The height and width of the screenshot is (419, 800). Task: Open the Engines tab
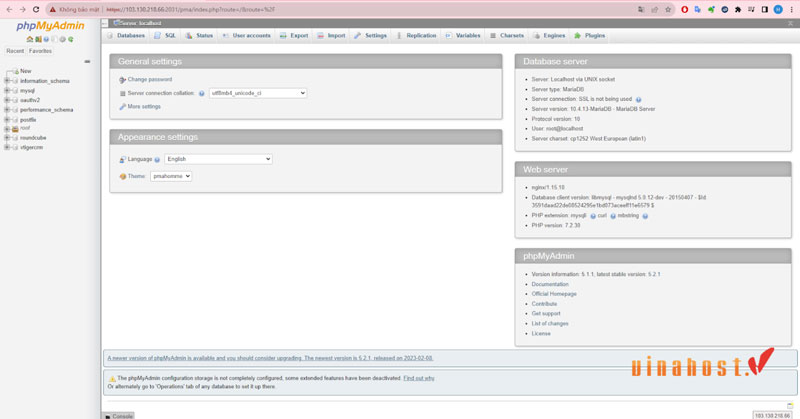549,36
